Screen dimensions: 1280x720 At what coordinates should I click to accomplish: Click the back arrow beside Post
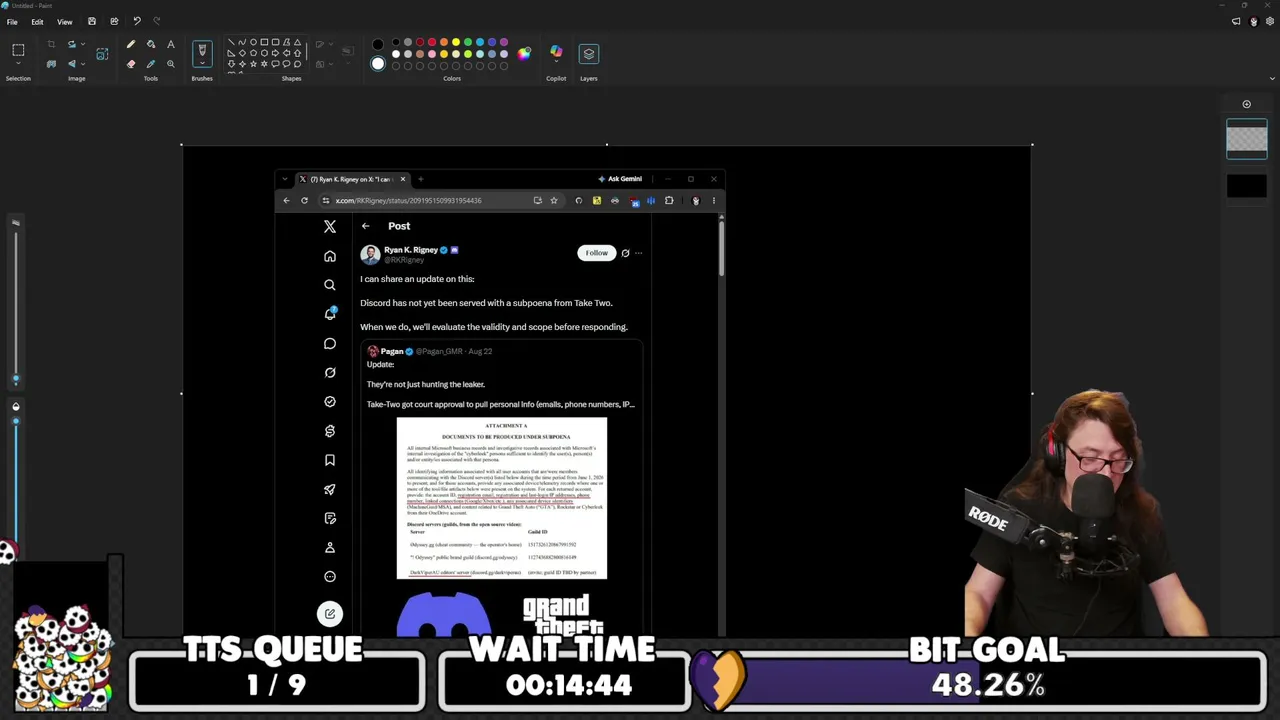click(366, 226)
